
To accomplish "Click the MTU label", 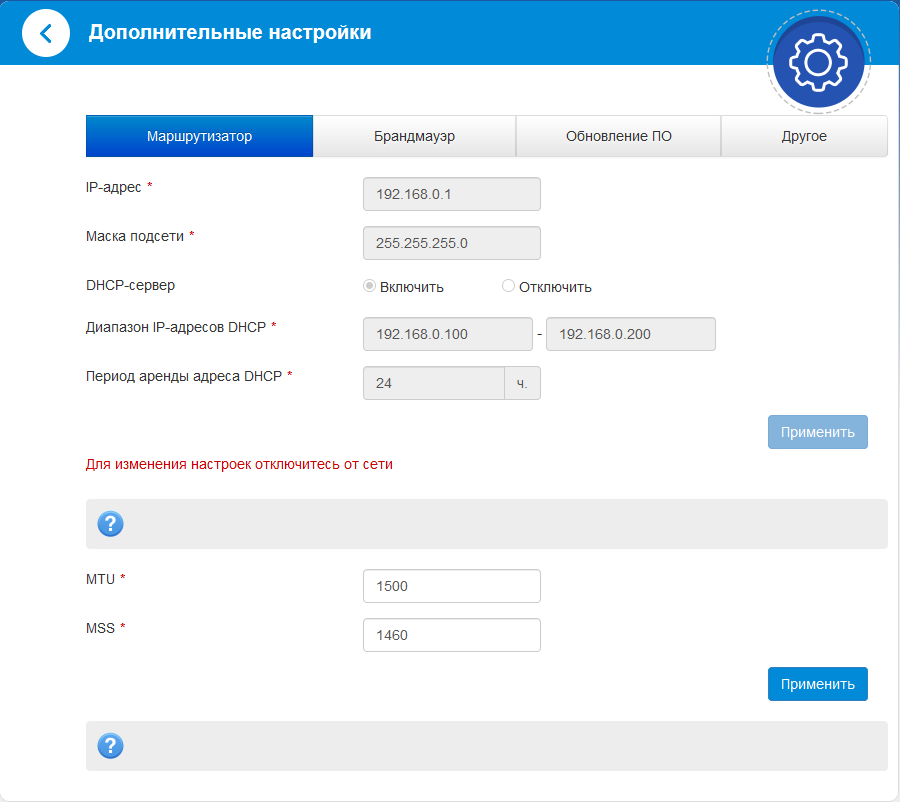I will (x=100, y=579).
